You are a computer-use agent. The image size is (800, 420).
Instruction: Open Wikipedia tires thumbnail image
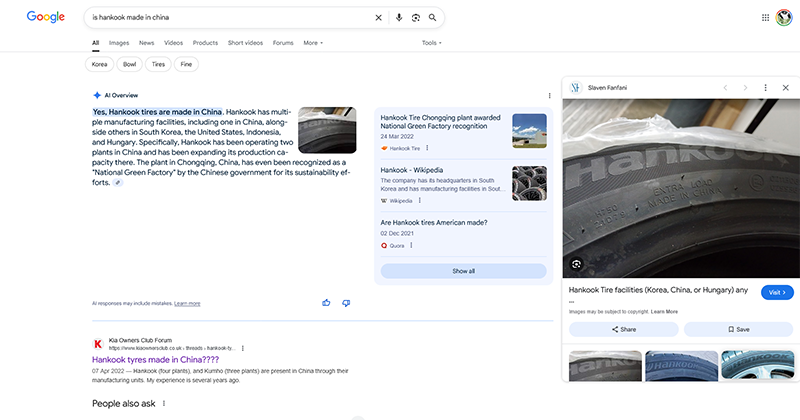coord(529,183)
